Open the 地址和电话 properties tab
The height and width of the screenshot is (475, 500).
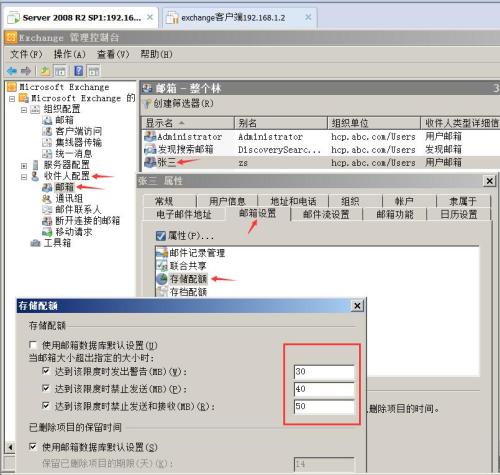(293, 201)
